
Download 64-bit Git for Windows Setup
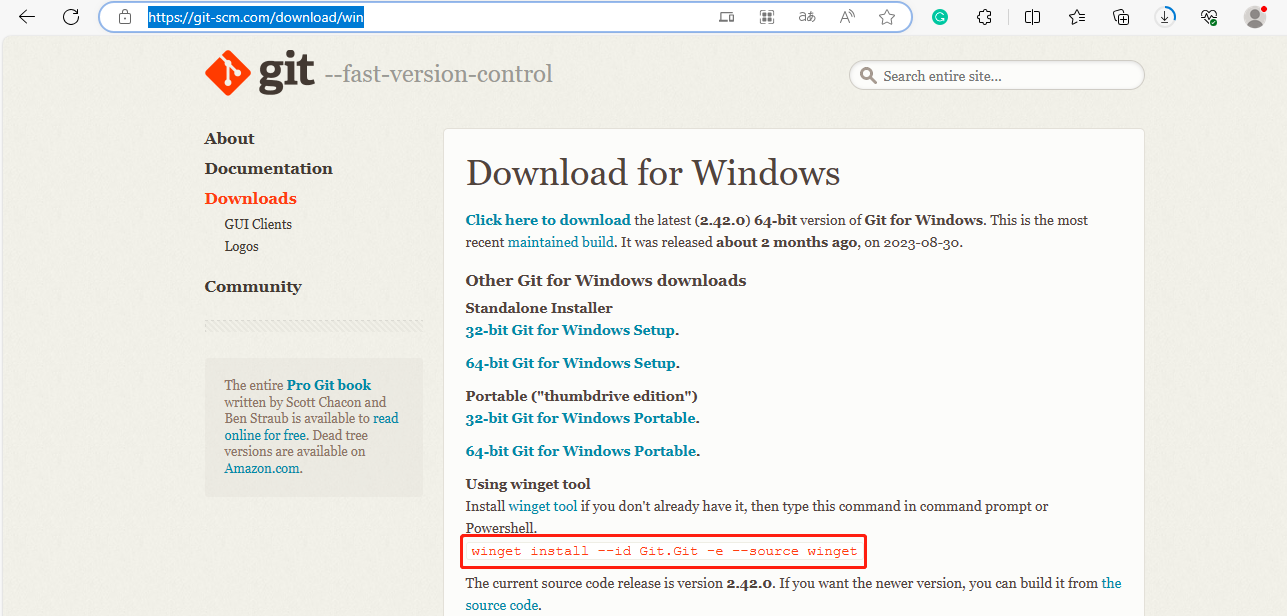click(571, 363)
